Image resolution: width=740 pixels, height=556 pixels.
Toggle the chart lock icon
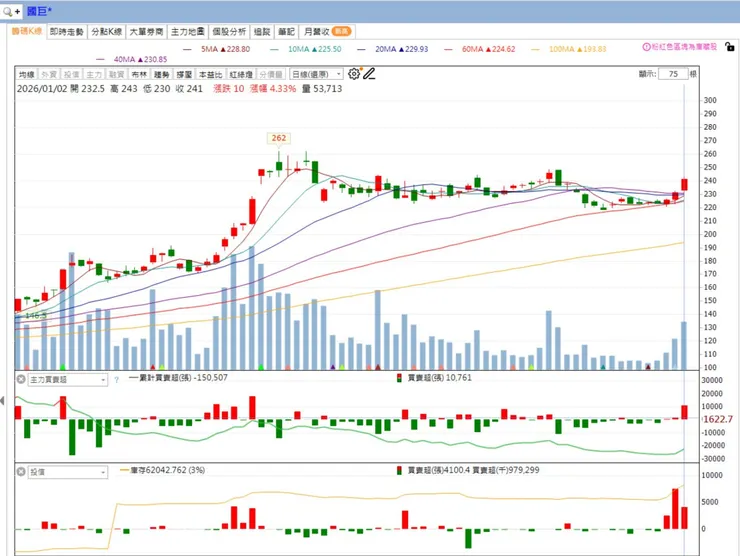(730, 47)
